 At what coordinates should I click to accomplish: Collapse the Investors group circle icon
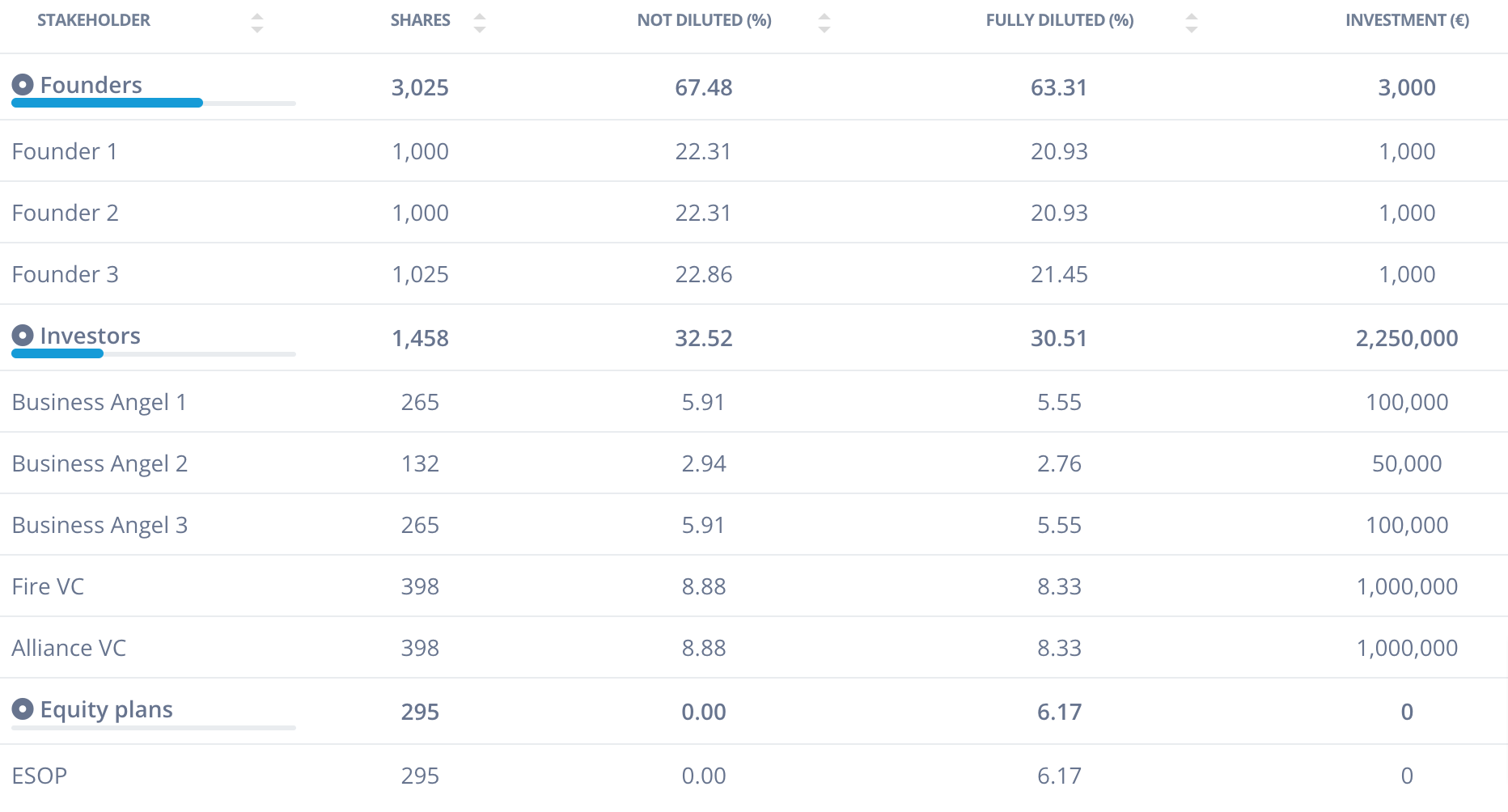[x=23, y=335]
